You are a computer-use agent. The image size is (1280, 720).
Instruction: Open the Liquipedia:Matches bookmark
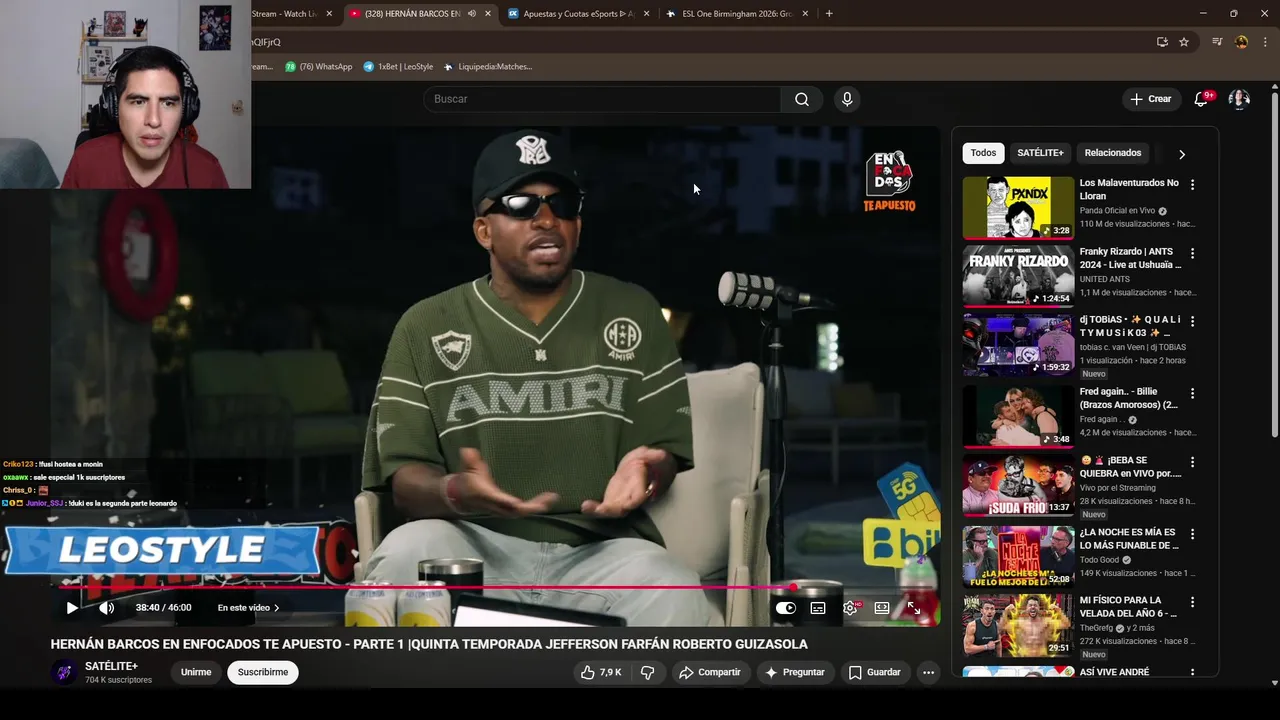coord(487,67)
